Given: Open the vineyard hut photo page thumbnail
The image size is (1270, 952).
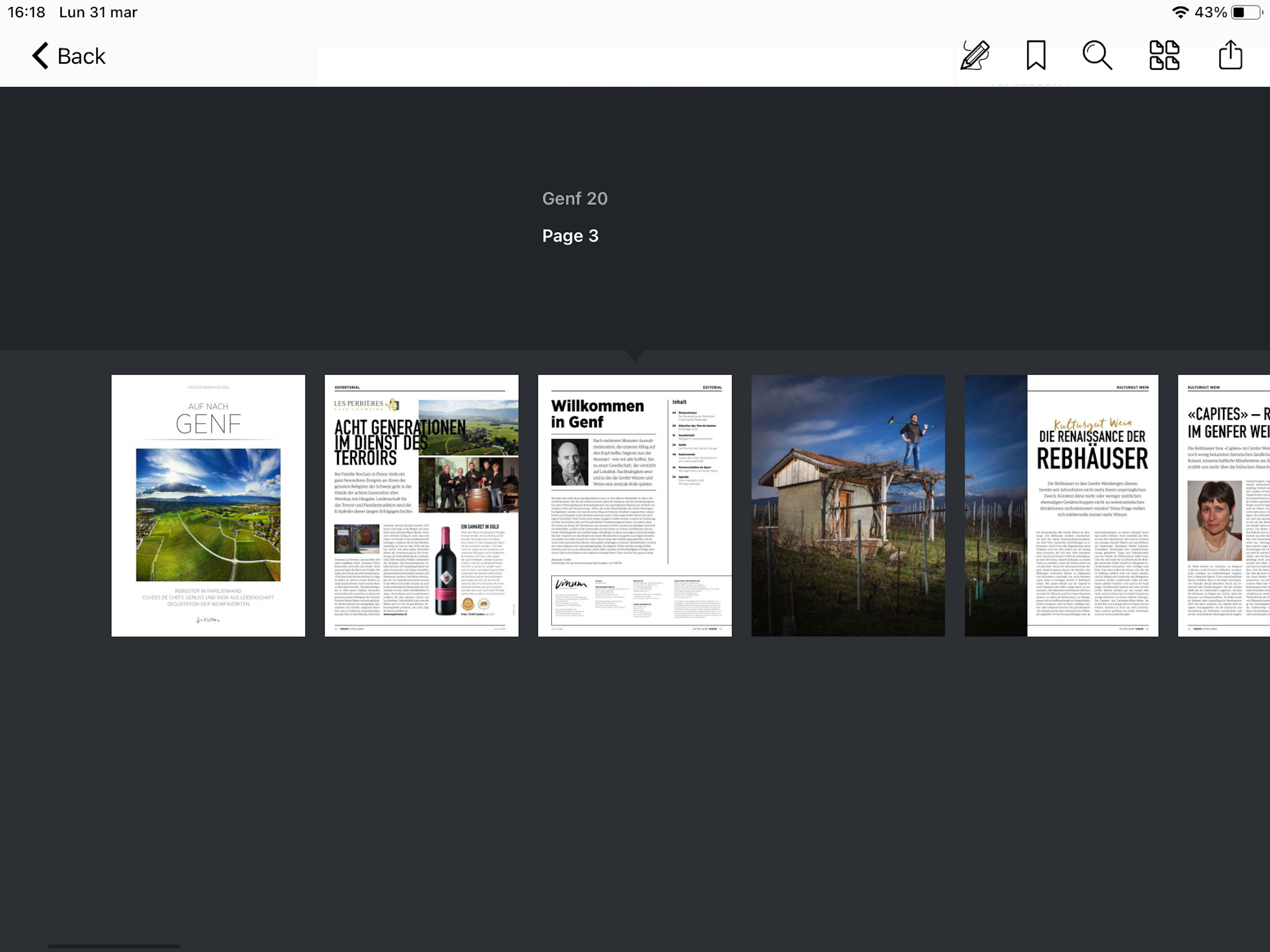Looking at the screenshot, I should [x=848, y=506].
